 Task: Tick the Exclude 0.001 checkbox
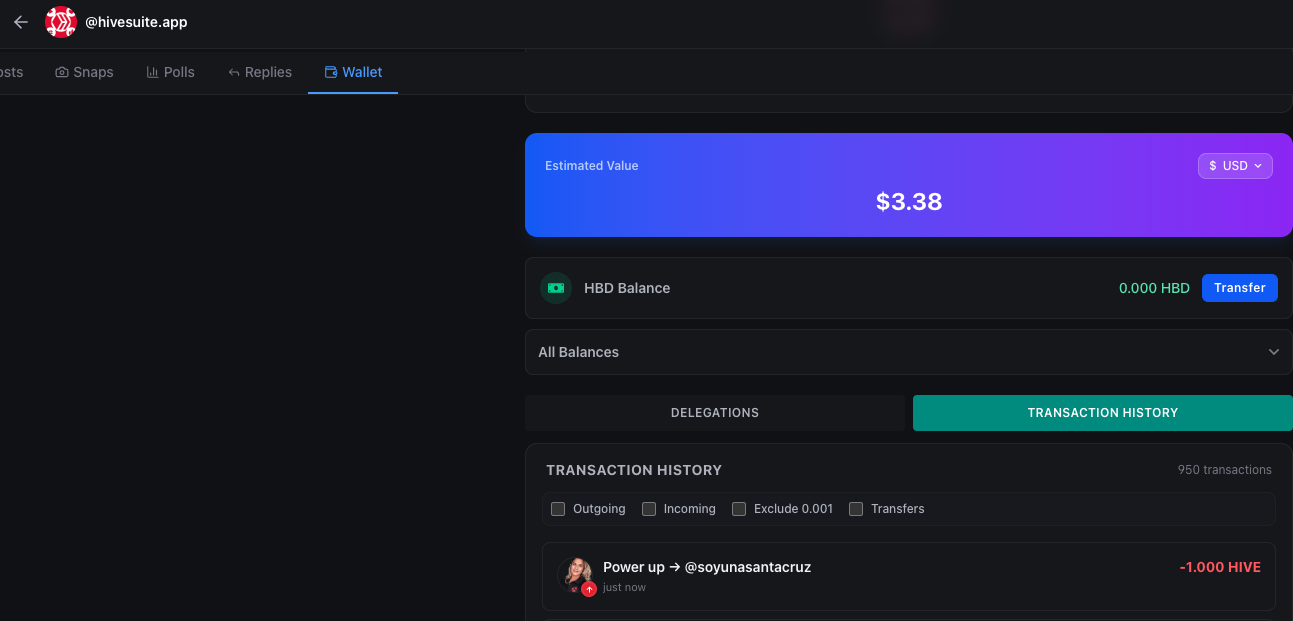[x=739, y=509]
